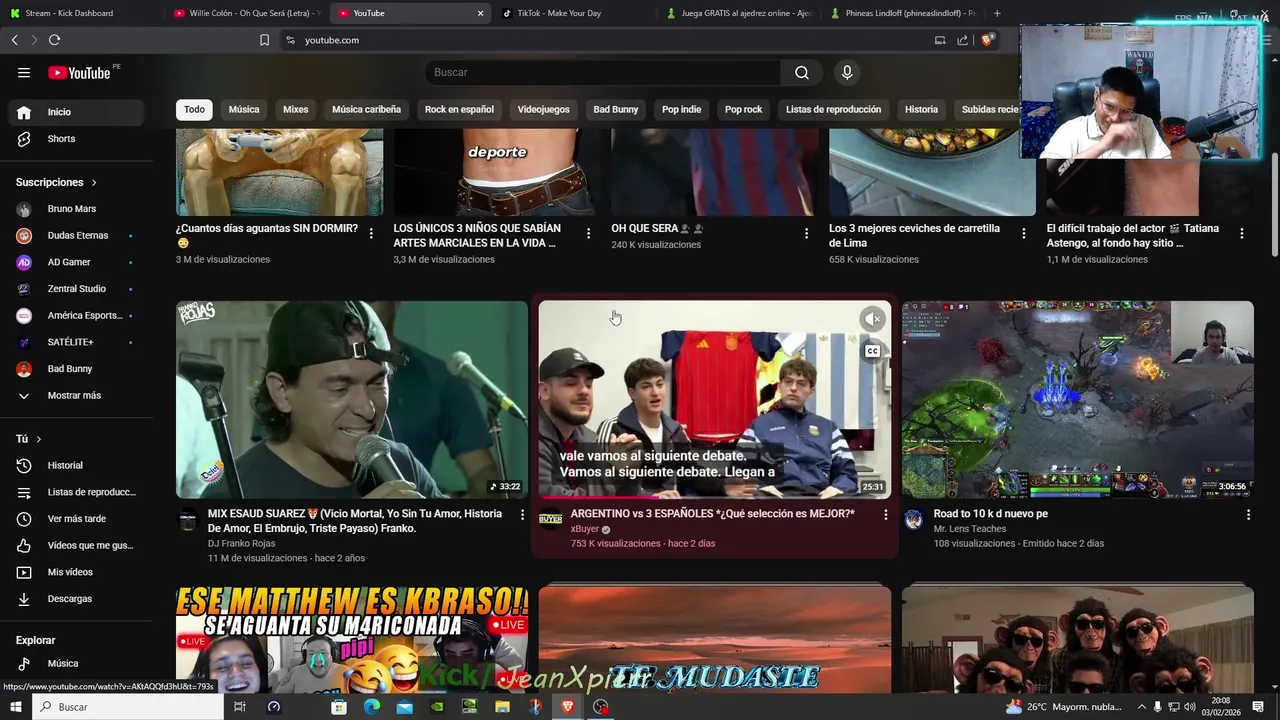
Task: Select the Todo filter chip
Action: 194,109
